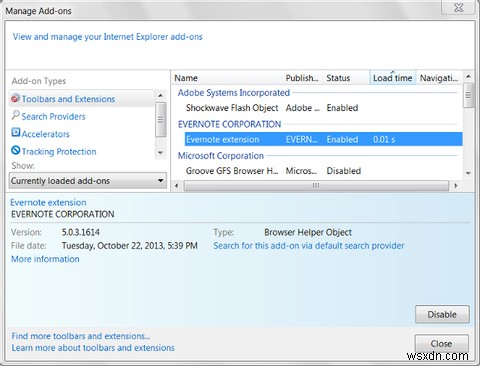Click the add-on list vertical scrollbar thumb
Viewport: 480px width, 366px height.
point(468,95)
